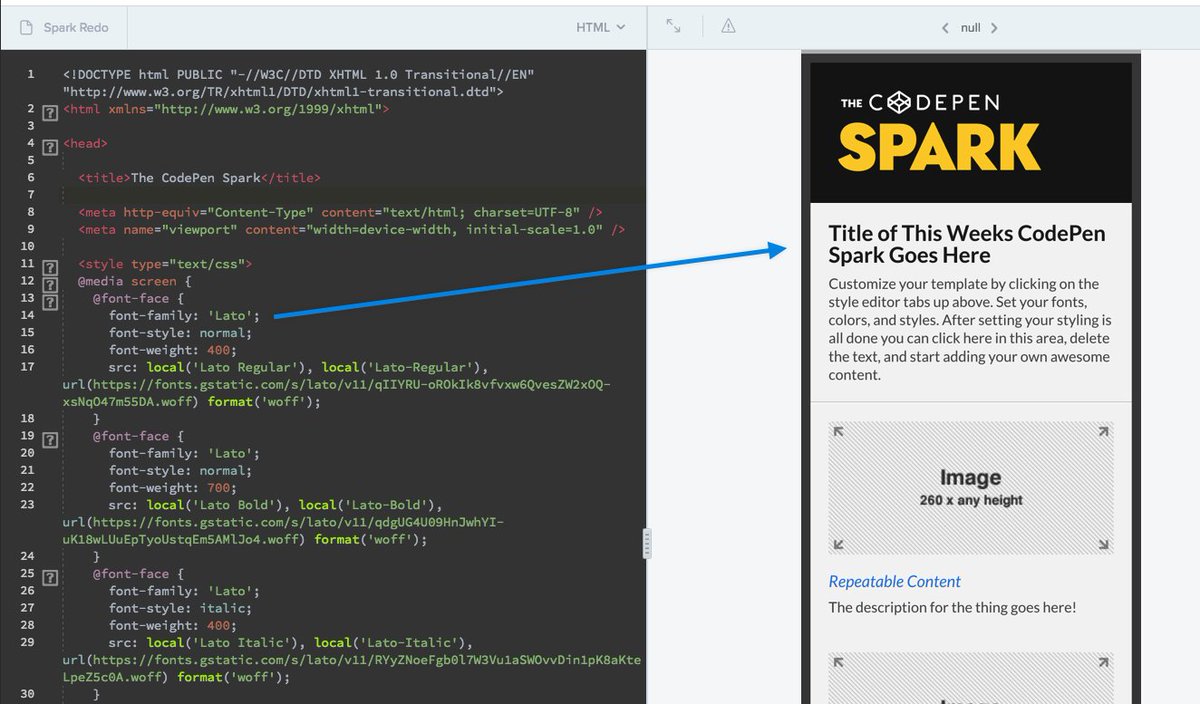Expand preview with the fullscreen arrows icon

coord(673,27)
